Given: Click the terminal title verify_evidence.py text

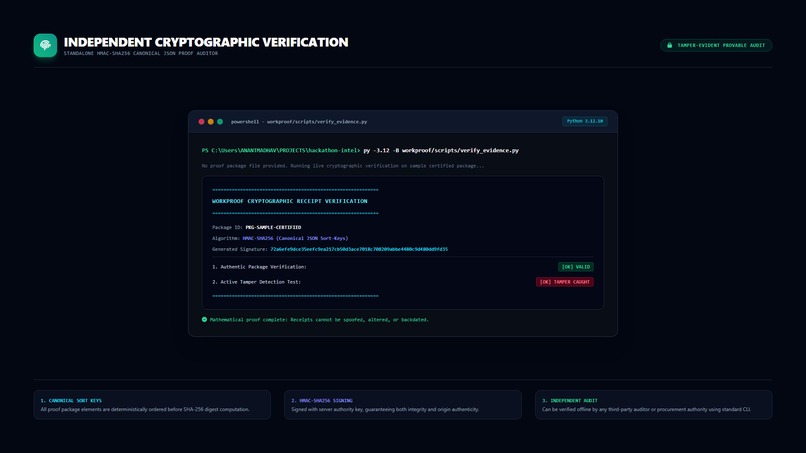Looking at the screenshot, I should [299, 122].
